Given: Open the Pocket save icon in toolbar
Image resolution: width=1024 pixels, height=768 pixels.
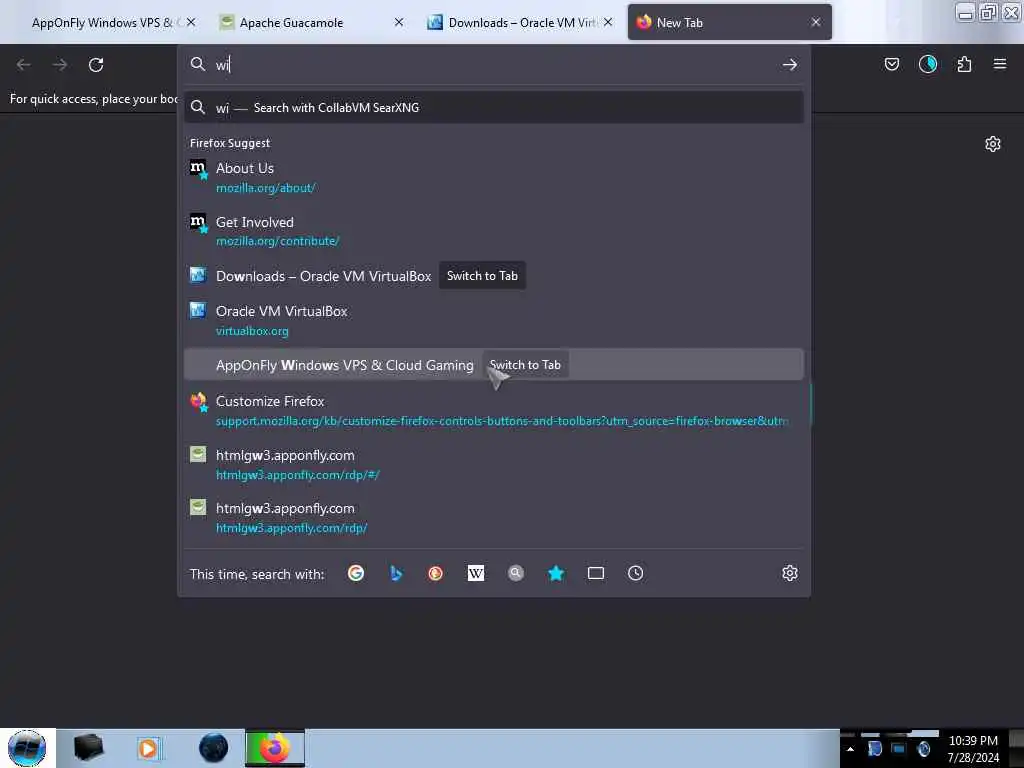Looking at the screenshot, I should click(891, 64).
